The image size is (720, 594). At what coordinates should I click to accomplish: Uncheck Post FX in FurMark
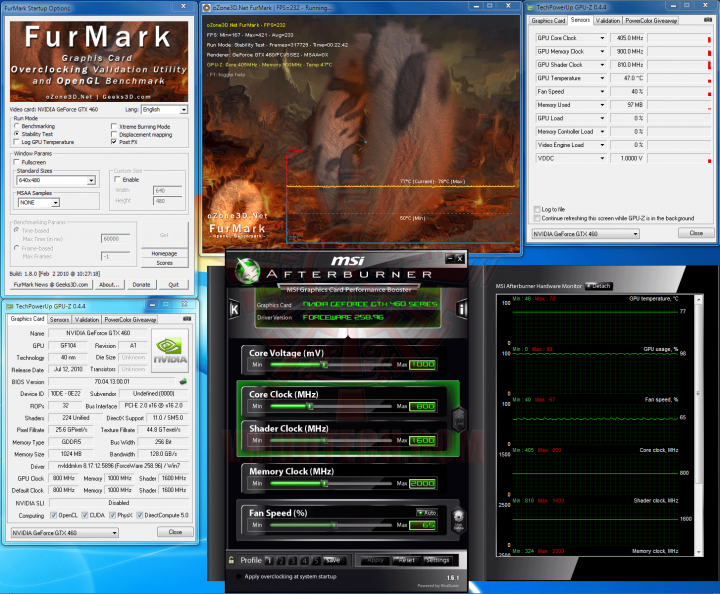click(x=113, y=142)
